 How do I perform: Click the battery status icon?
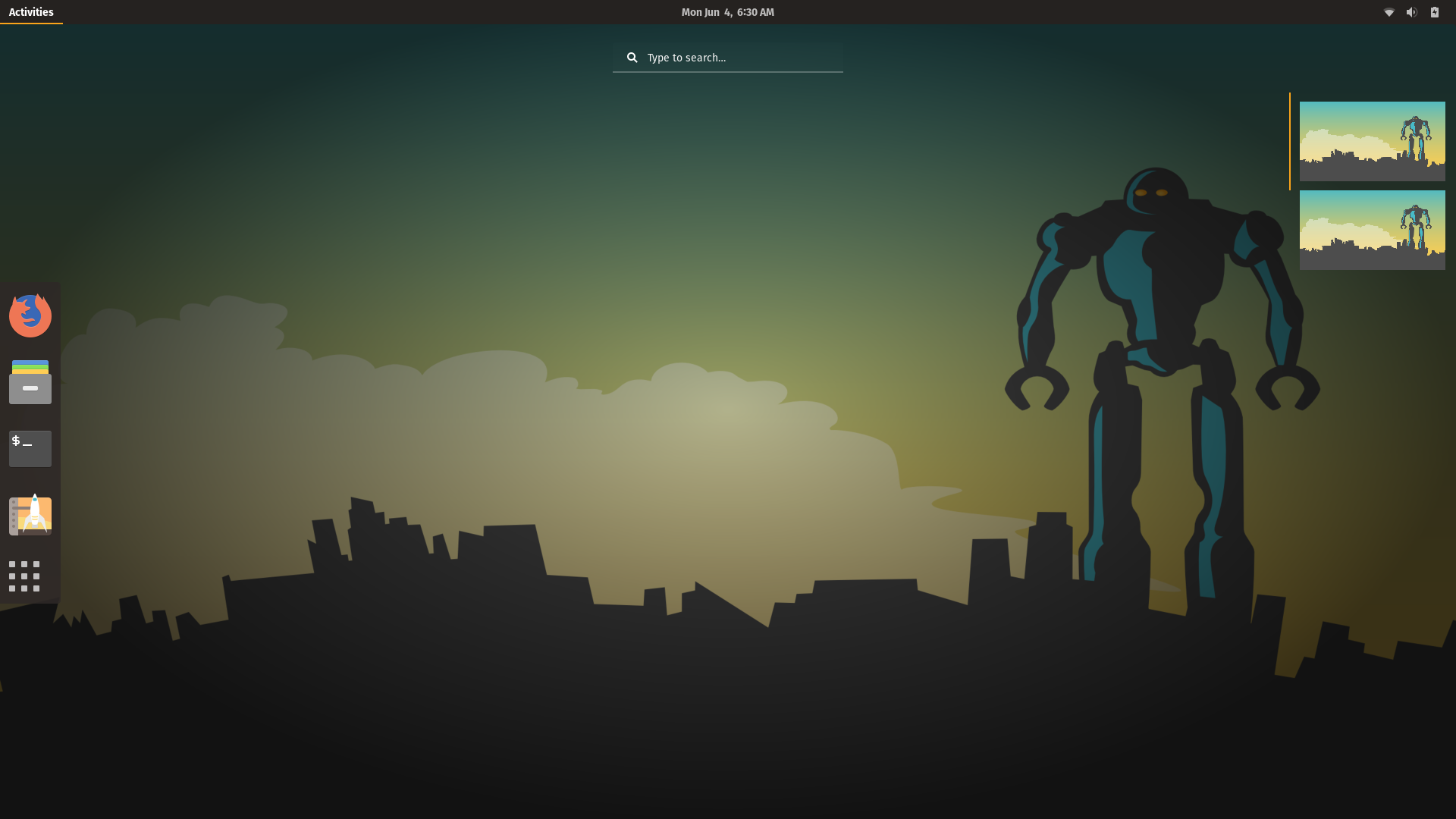pyautogui.click(x=1434, y=12)
